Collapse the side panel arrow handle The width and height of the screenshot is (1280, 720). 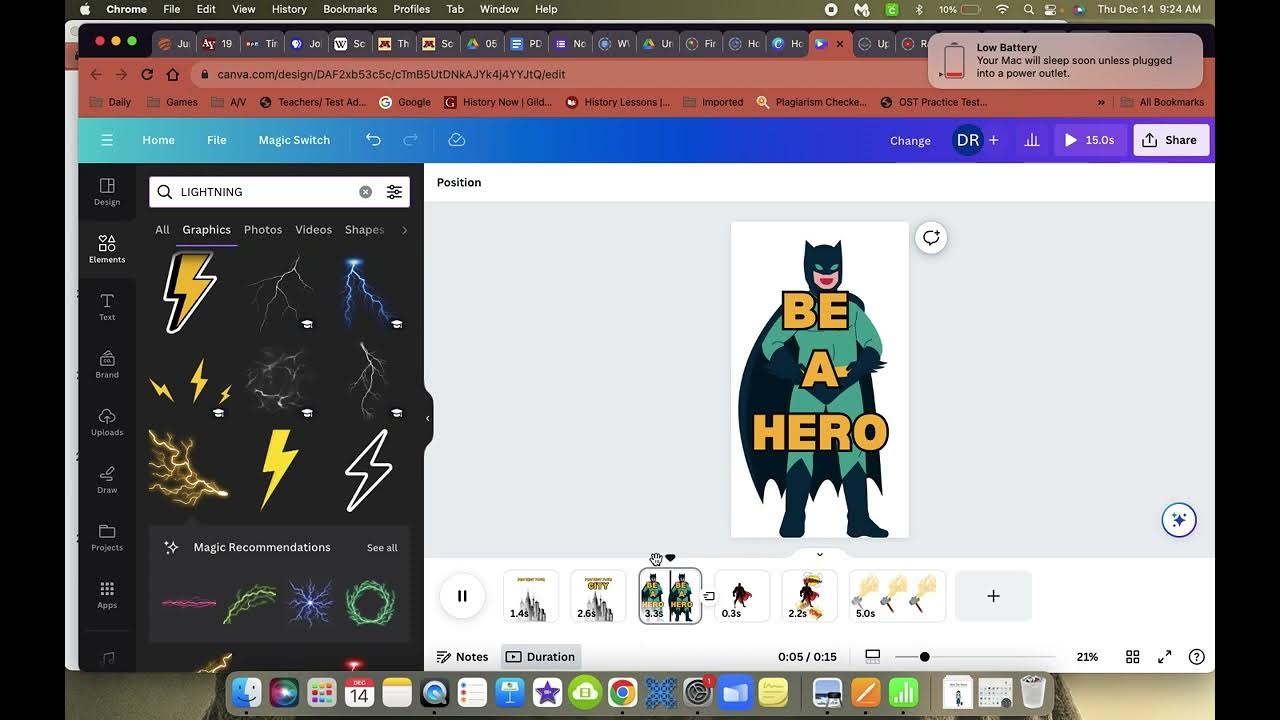[x=428, y=418]
